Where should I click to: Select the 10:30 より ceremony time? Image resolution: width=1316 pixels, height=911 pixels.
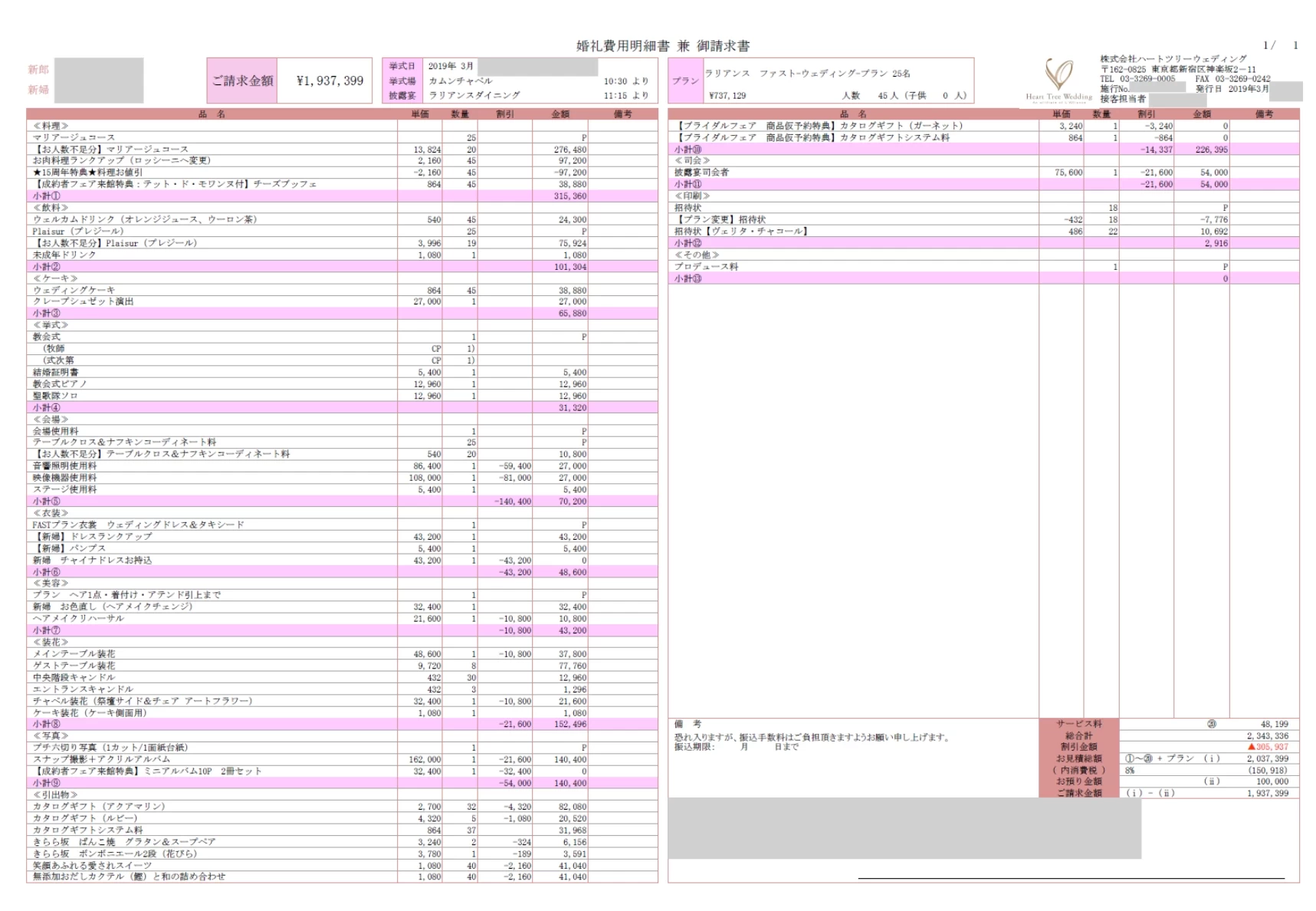625,81
